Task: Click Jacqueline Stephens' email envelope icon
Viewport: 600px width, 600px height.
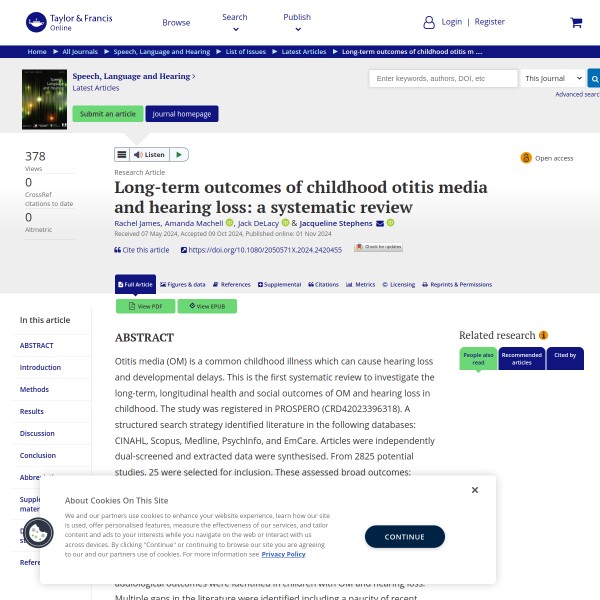Action: click(379, 223)
